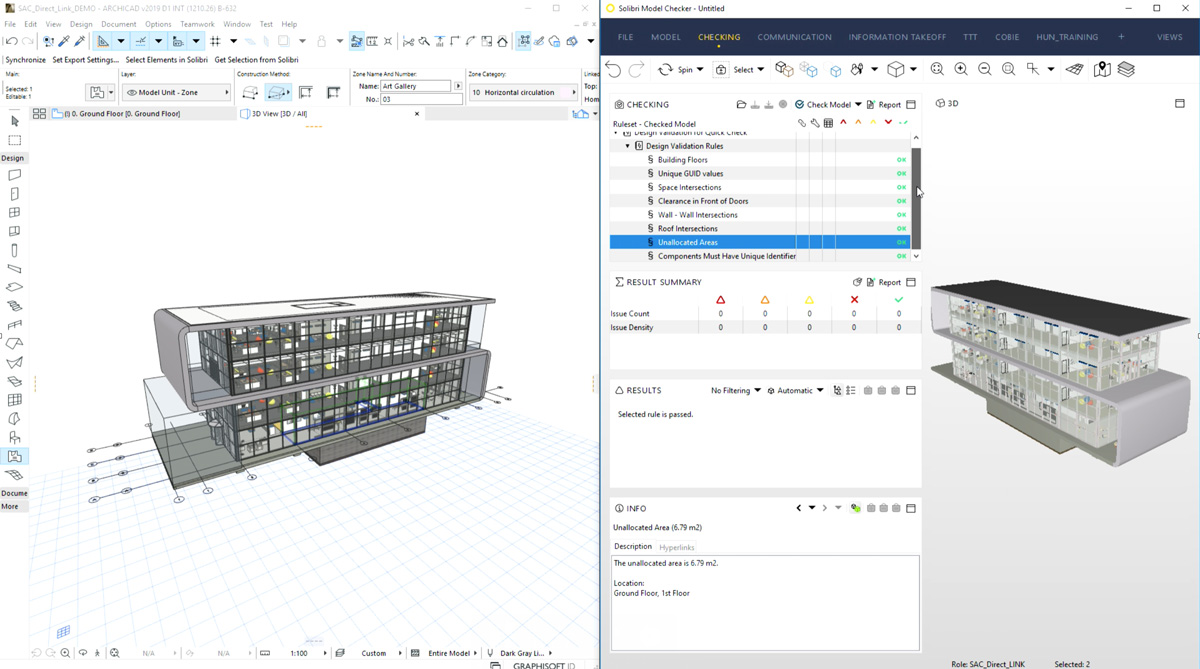The height and width of the screenshot is (669, 1200).
Task: Click the Zoom Out magnifier in Solibri toolbar
Action: (985, 69)
